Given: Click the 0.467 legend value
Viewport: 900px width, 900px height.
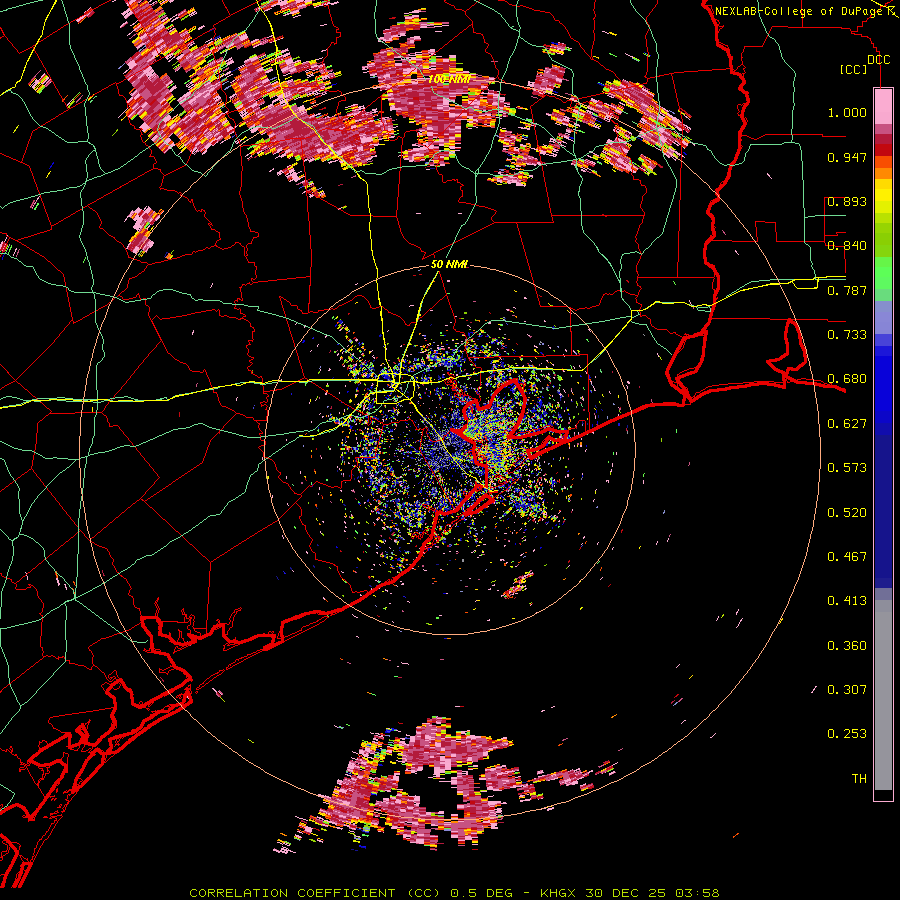Looking at the screenshot, I should click(847, 557).
